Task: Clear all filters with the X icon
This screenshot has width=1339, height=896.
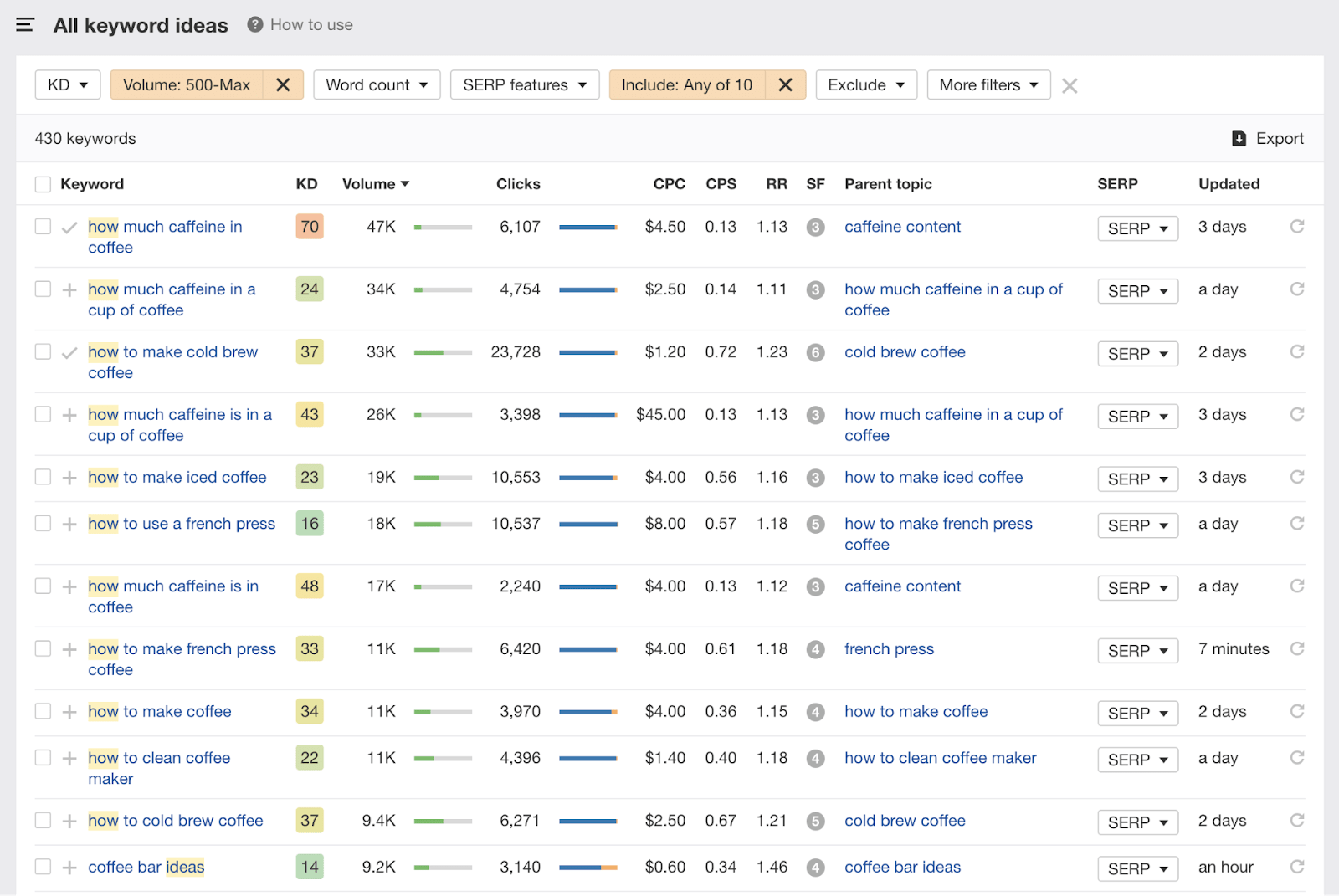Action: point(1070,84)
